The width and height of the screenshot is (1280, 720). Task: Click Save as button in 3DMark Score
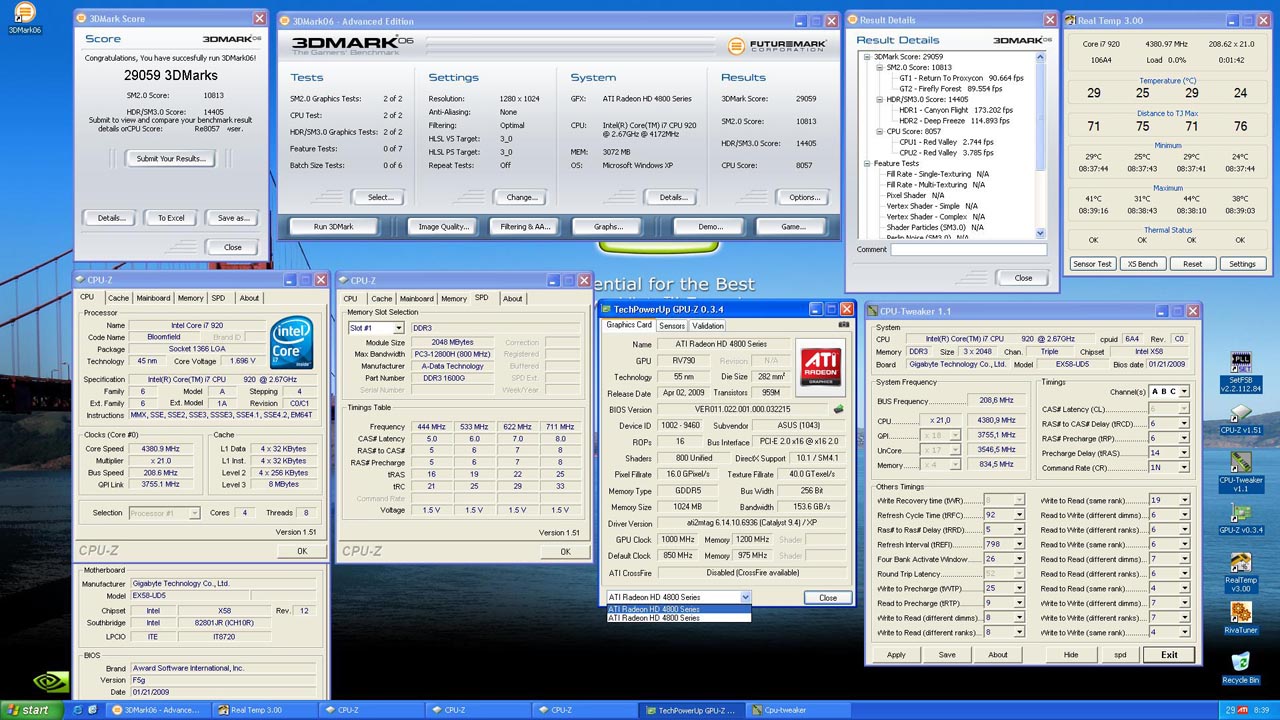coord(232,218)
